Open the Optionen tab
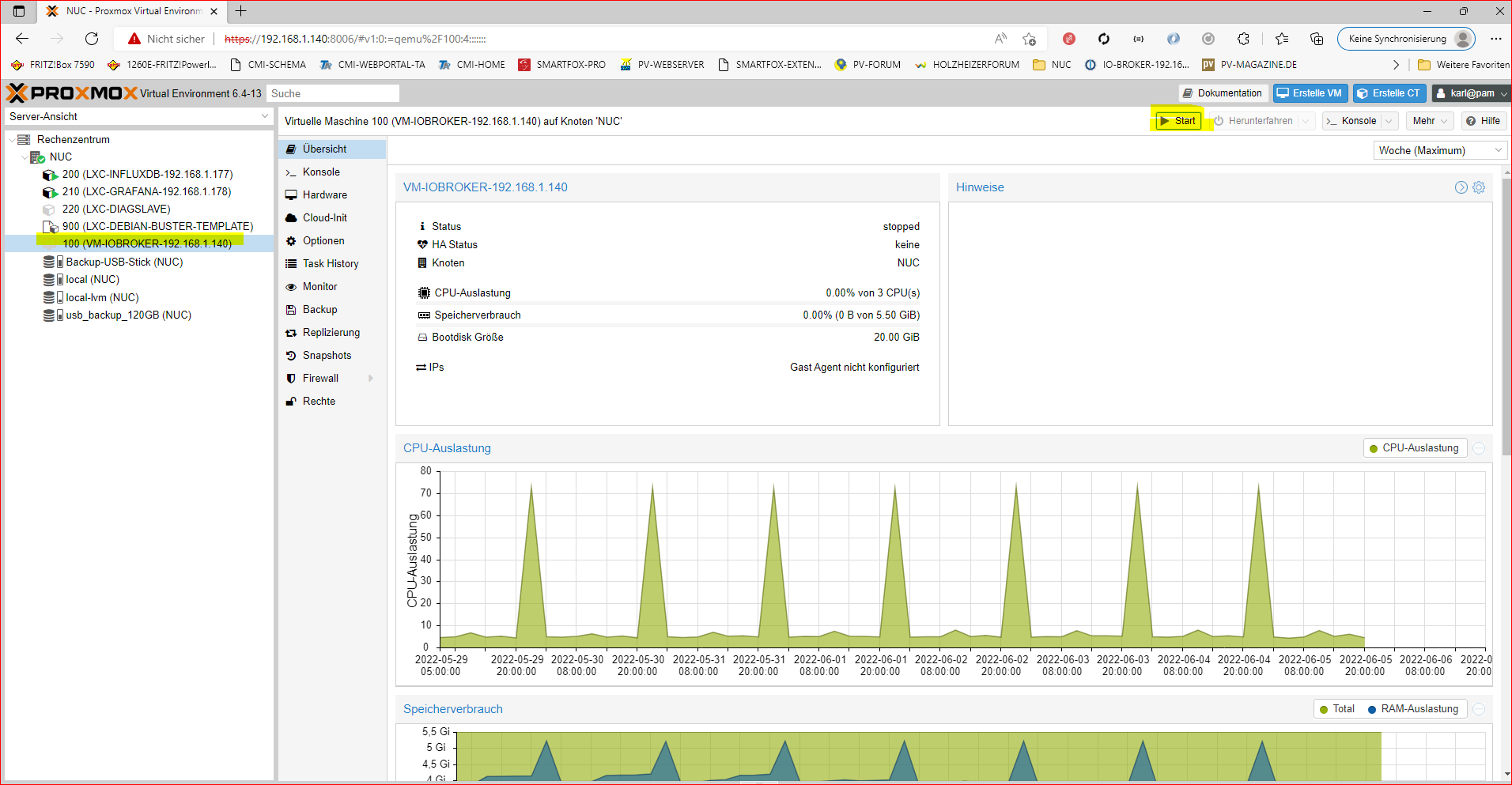1512x785 pixels. pyautogui.click(x=332, y=240)
